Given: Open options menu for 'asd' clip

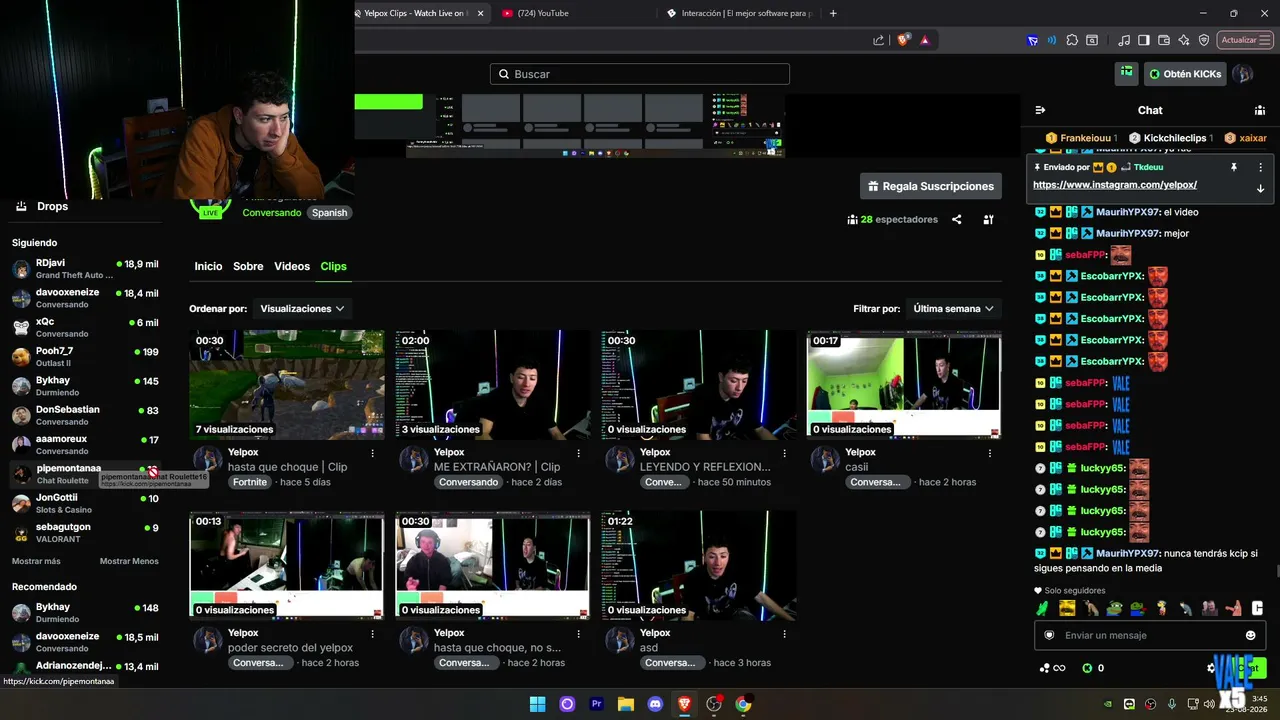Looking at the screenshot, I should (x=785, y=633).
